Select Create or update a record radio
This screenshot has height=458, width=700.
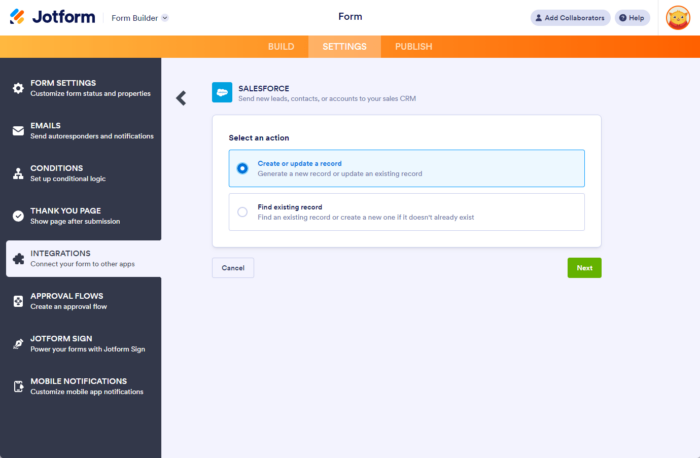(242, 168)
